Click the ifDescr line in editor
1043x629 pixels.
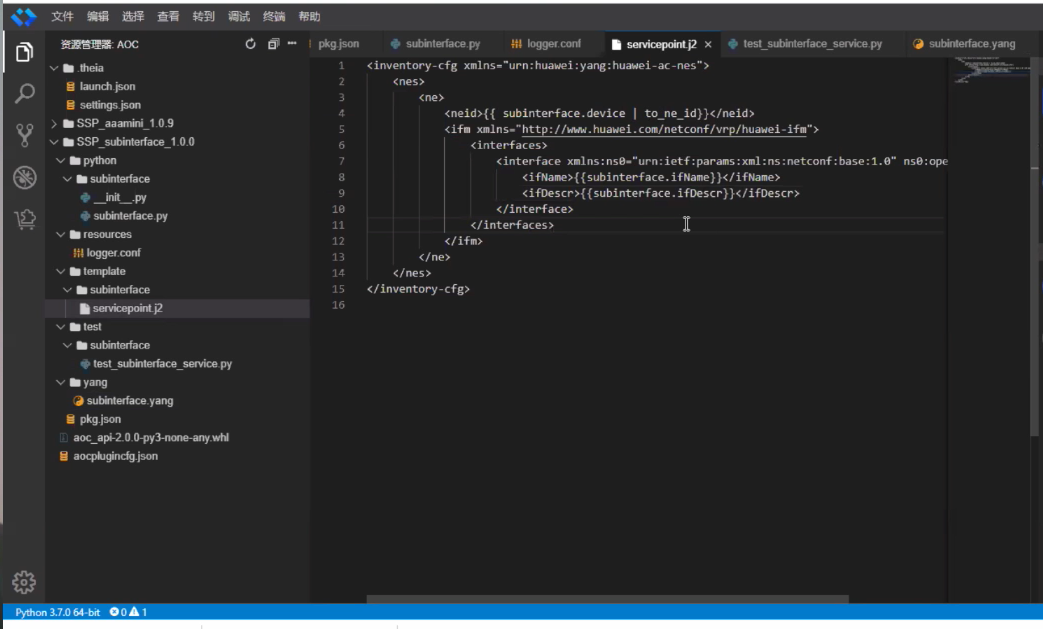[660, 193]
